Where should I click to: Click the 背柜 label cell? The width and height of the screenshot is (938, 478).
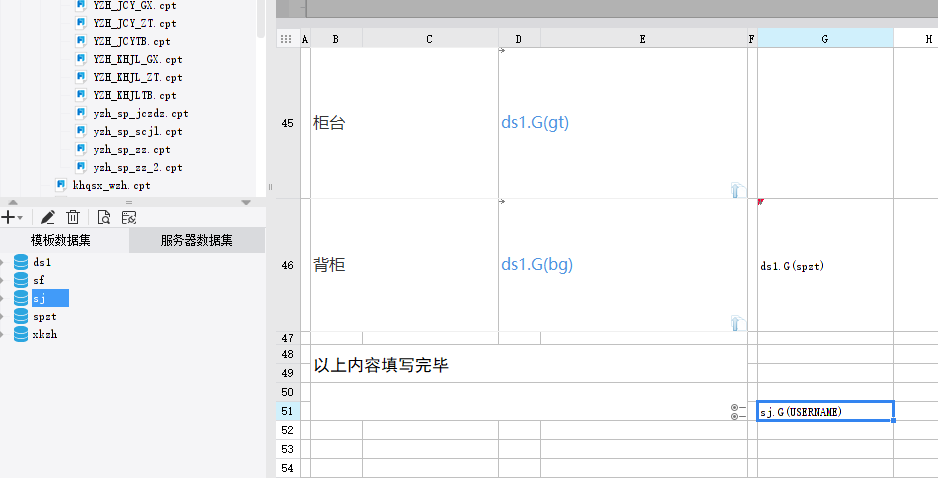pyautogui.click(x=404, y=265)
